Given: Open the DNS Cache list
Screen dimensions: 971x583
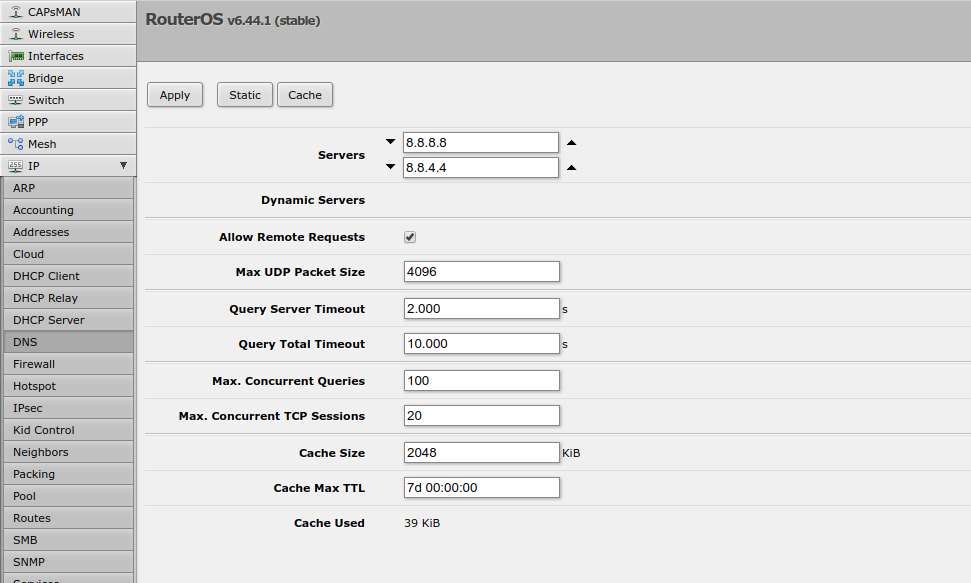Looking at the screenshot, I should 305,95.
